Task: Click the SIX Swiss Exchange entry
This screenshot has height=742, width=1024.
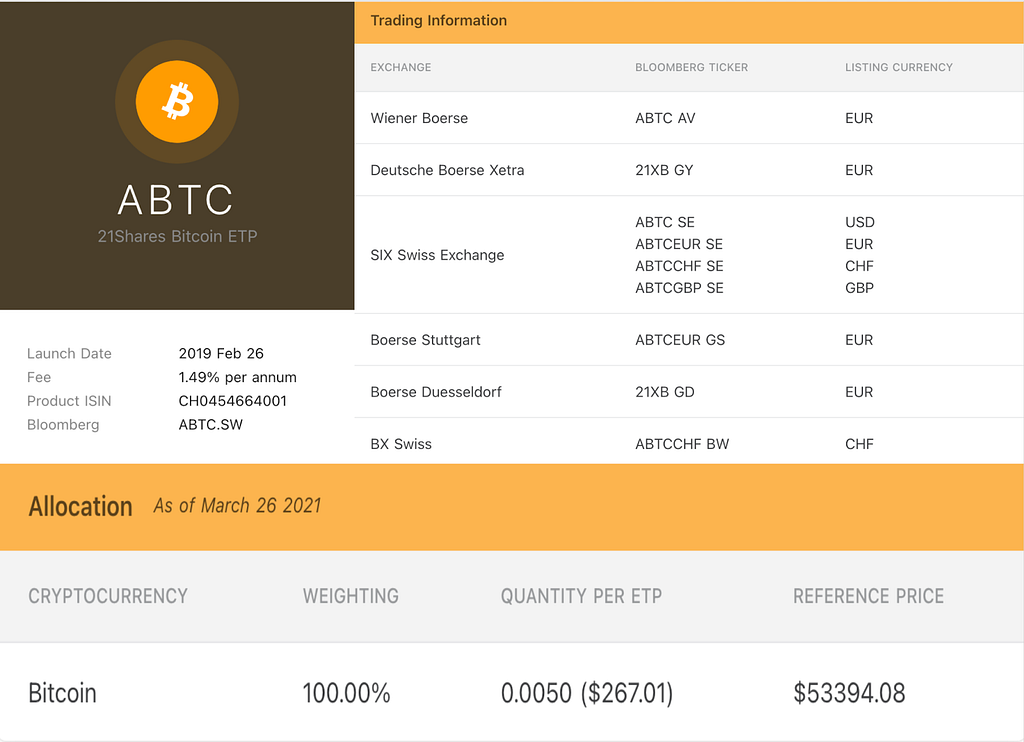Action: click(437, 255)
